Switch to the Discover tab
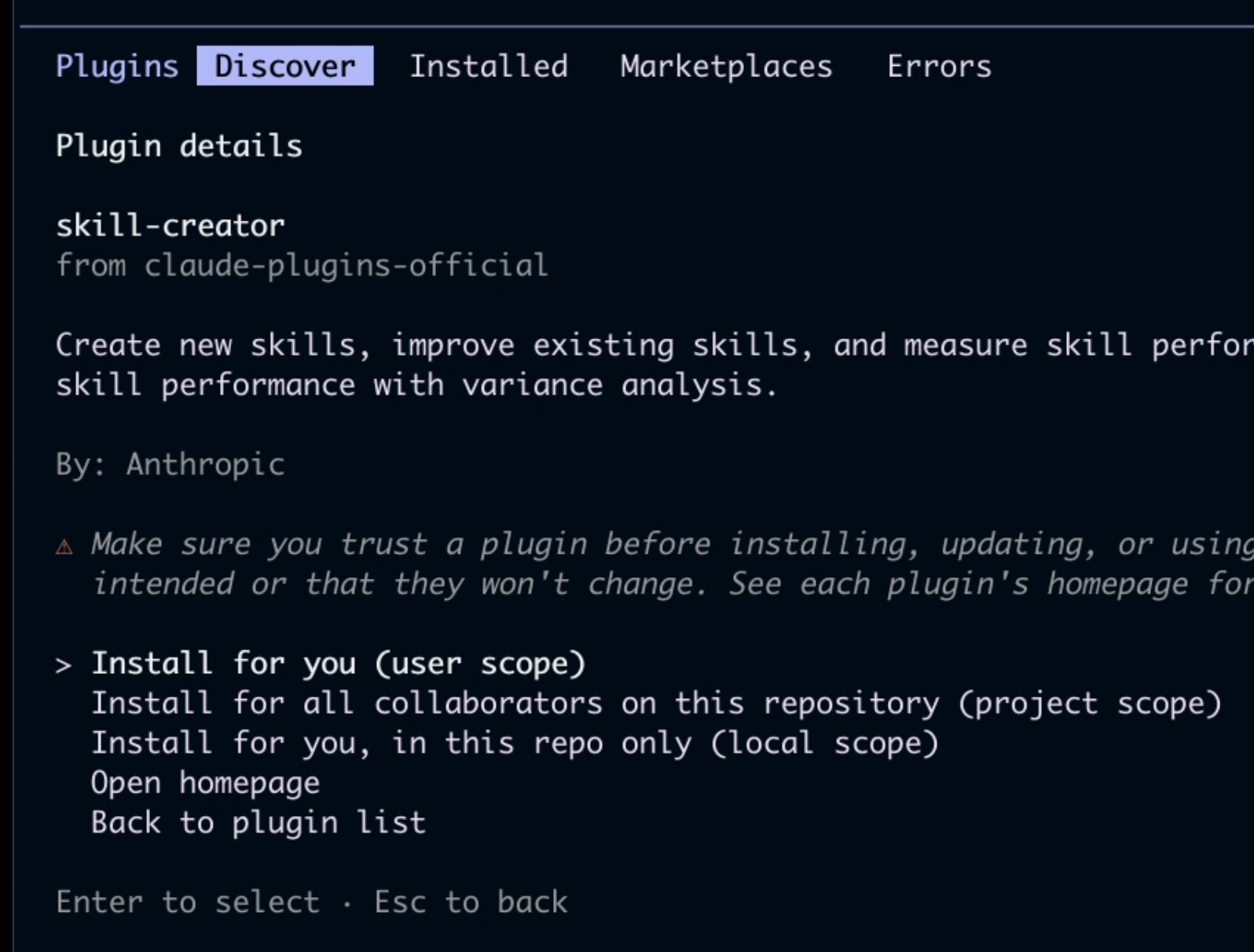The width and height of the screenshot is (1254, 952). (x=285, y=66)
